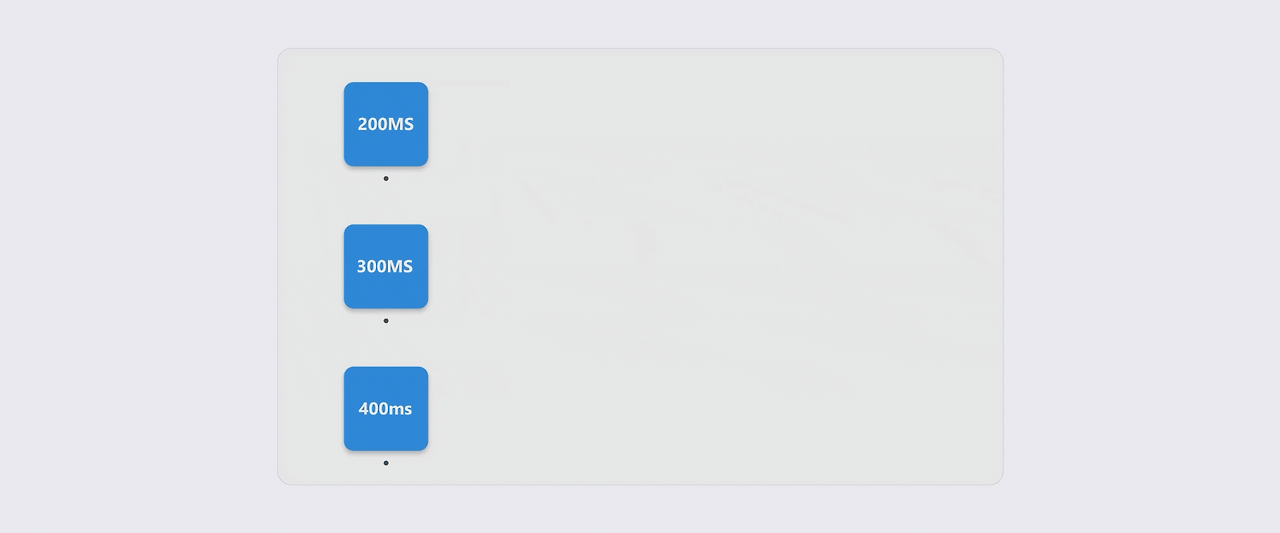Activate the middle blue square labeled 300MS
The height and width of the screenshot is (533, 1280).
pos(386,266)
